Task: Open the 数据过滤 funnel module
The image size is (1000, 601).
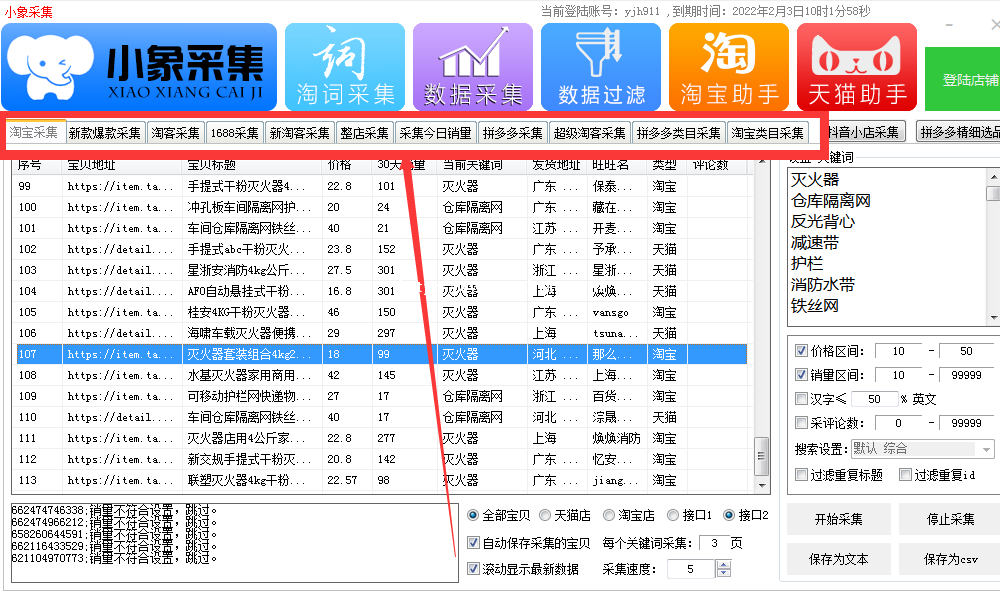Action: pos(601,67)
